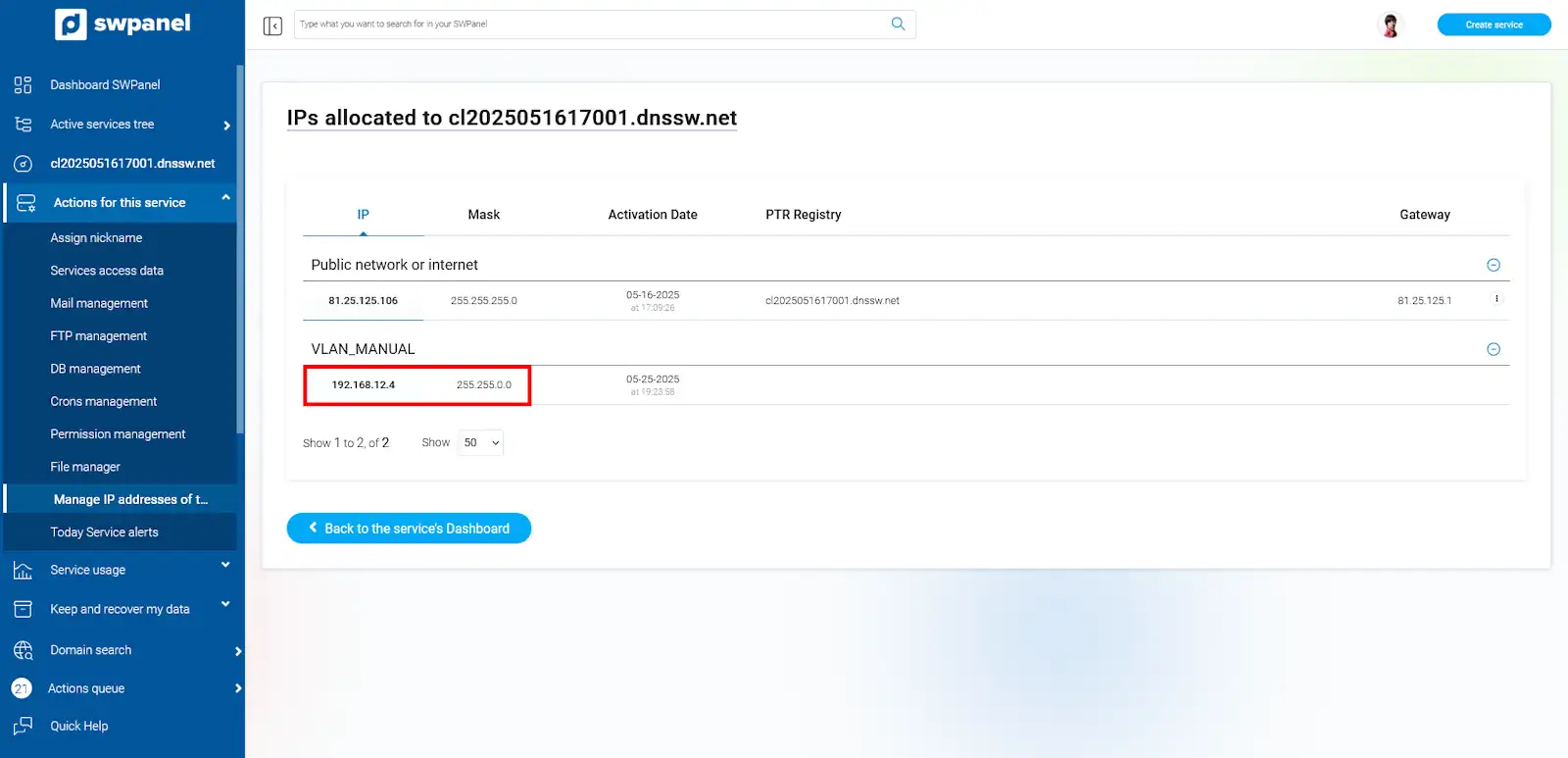This screenshot has height=758, width=1568.
Task: Focus the SWPanel search input field
Action: pyautogui.click(x=588, y=25)
